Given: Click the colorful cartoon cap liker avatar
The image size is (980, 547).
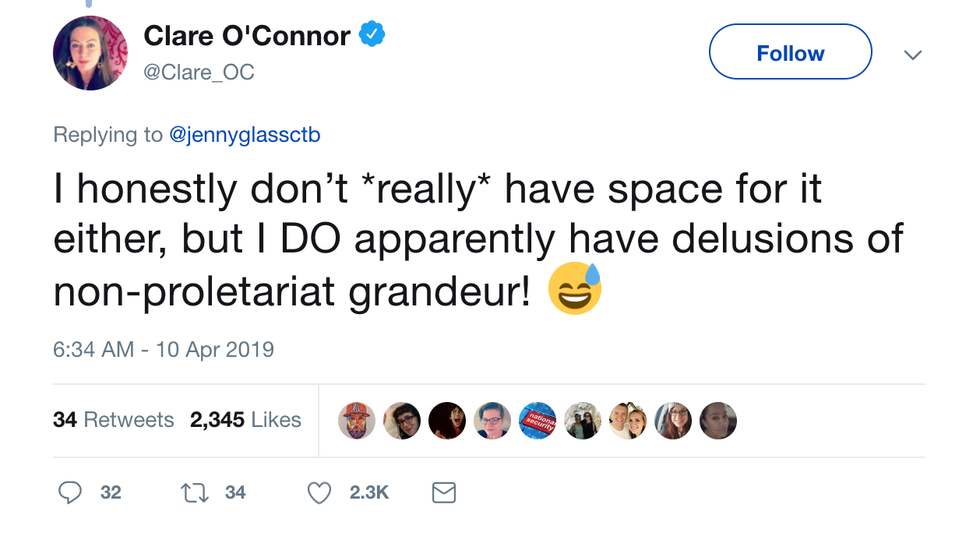Looking at the screenshot, I should tap(357, 421).
